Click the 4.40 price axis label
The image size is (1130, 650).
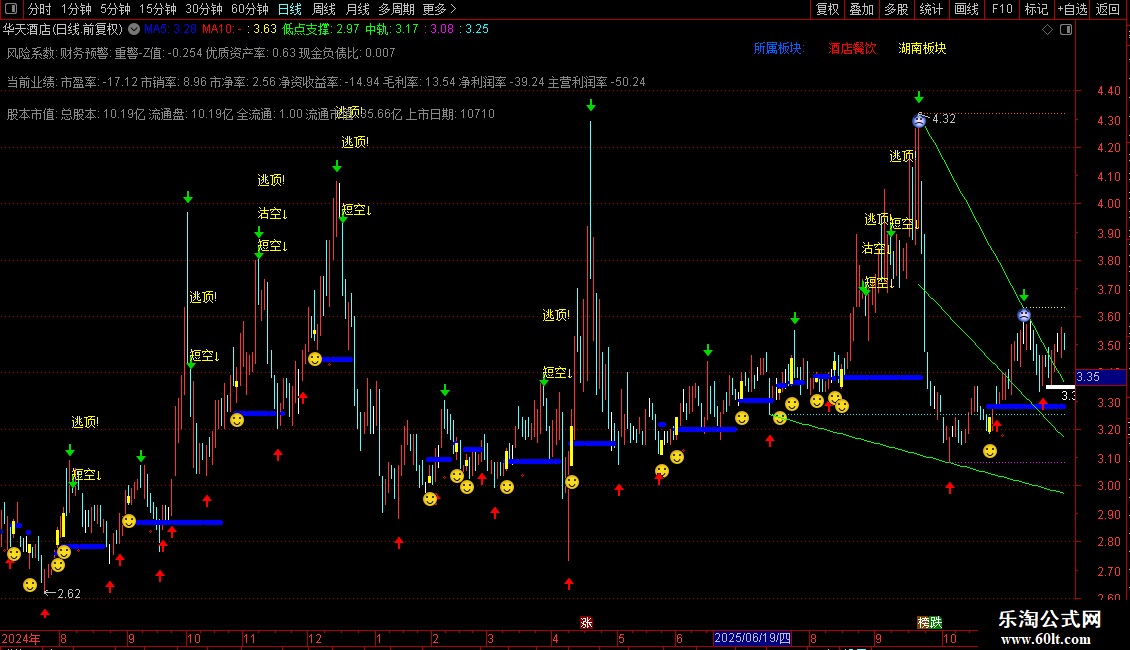[x=1109, y=91]
